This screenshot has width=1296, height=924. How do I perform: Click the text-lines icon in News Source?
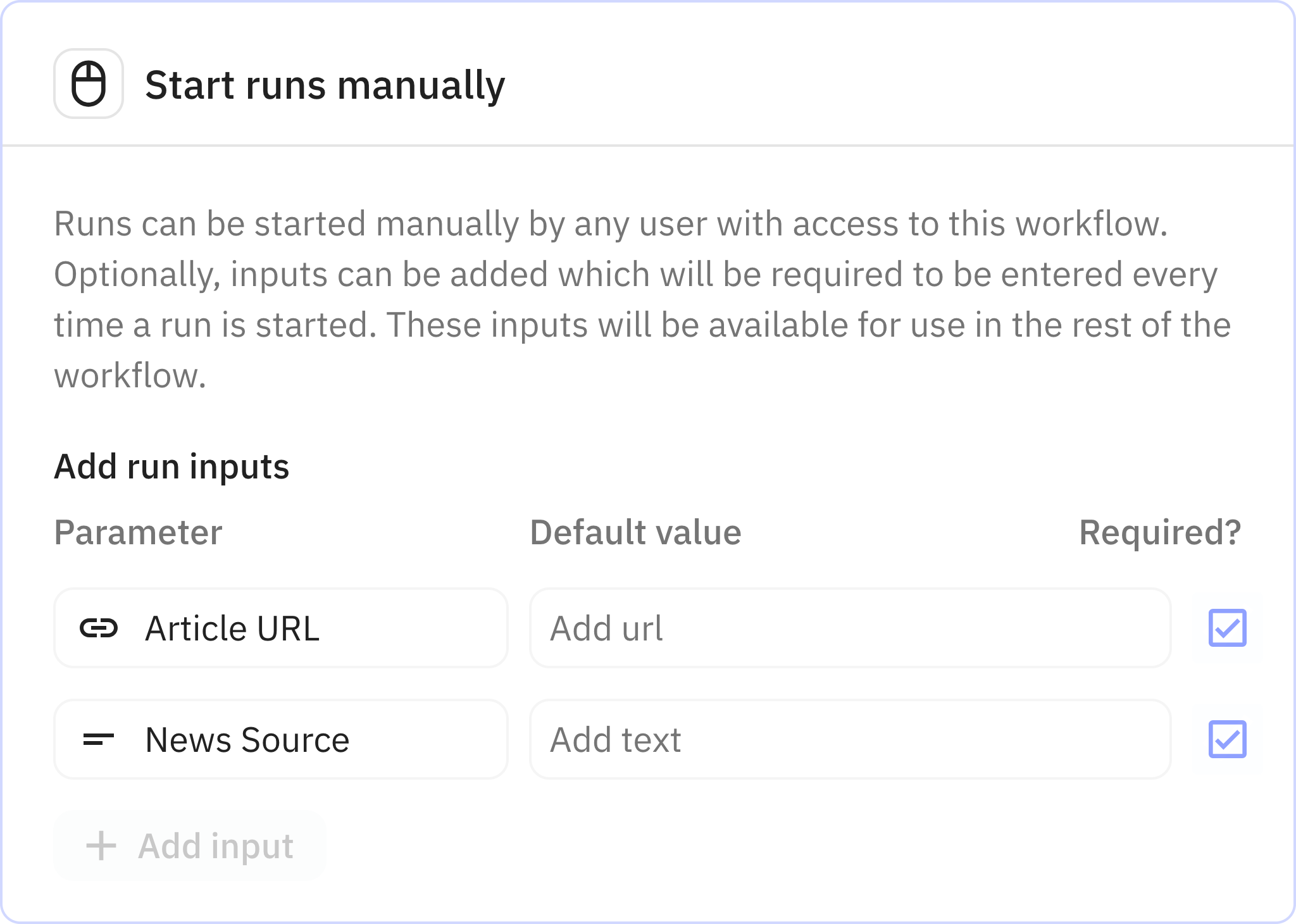[99, 739]
